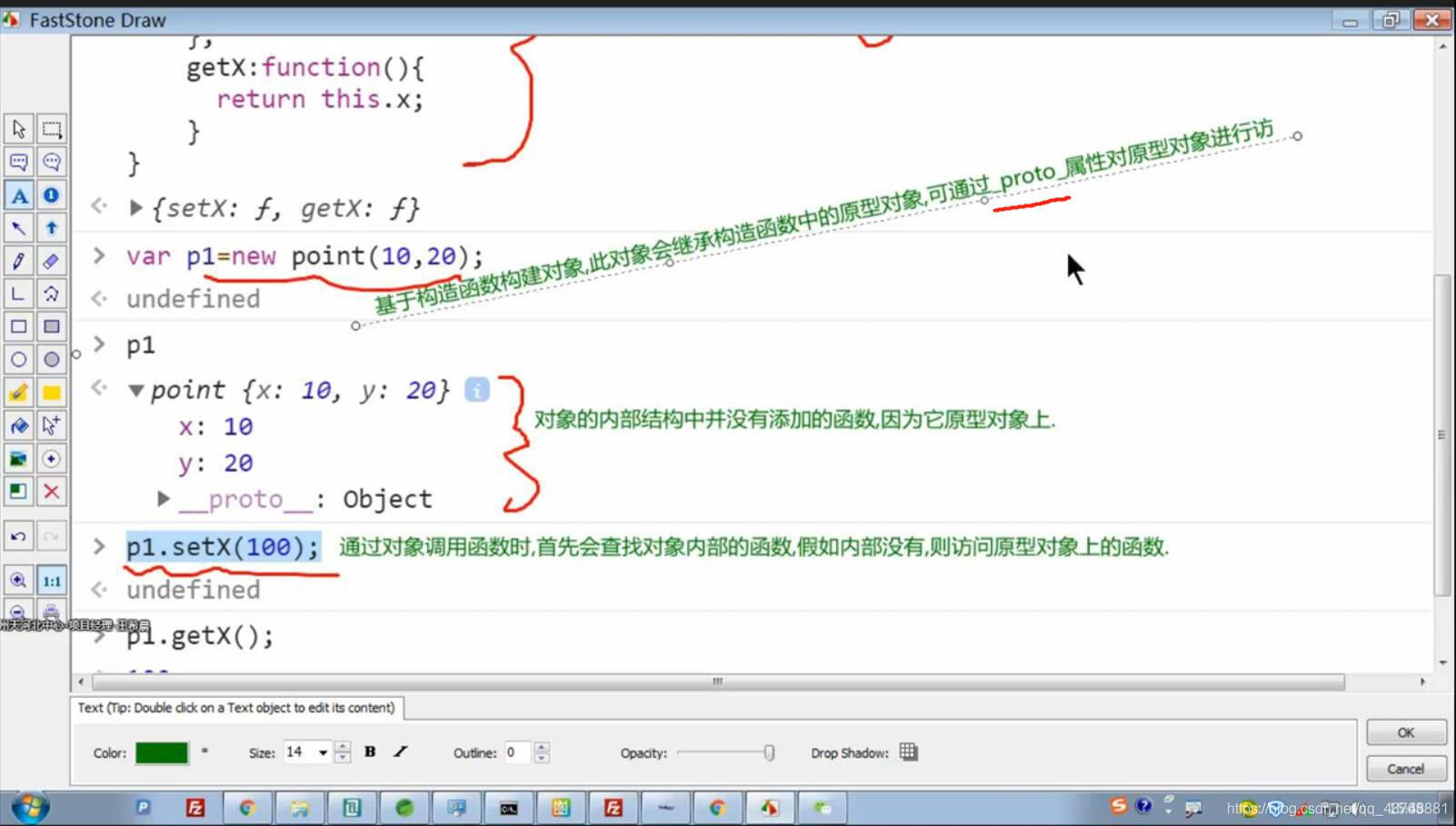Choose the spotlight circle tool
The height and width of the screenshot is (826, 1456).
[52, 459]
